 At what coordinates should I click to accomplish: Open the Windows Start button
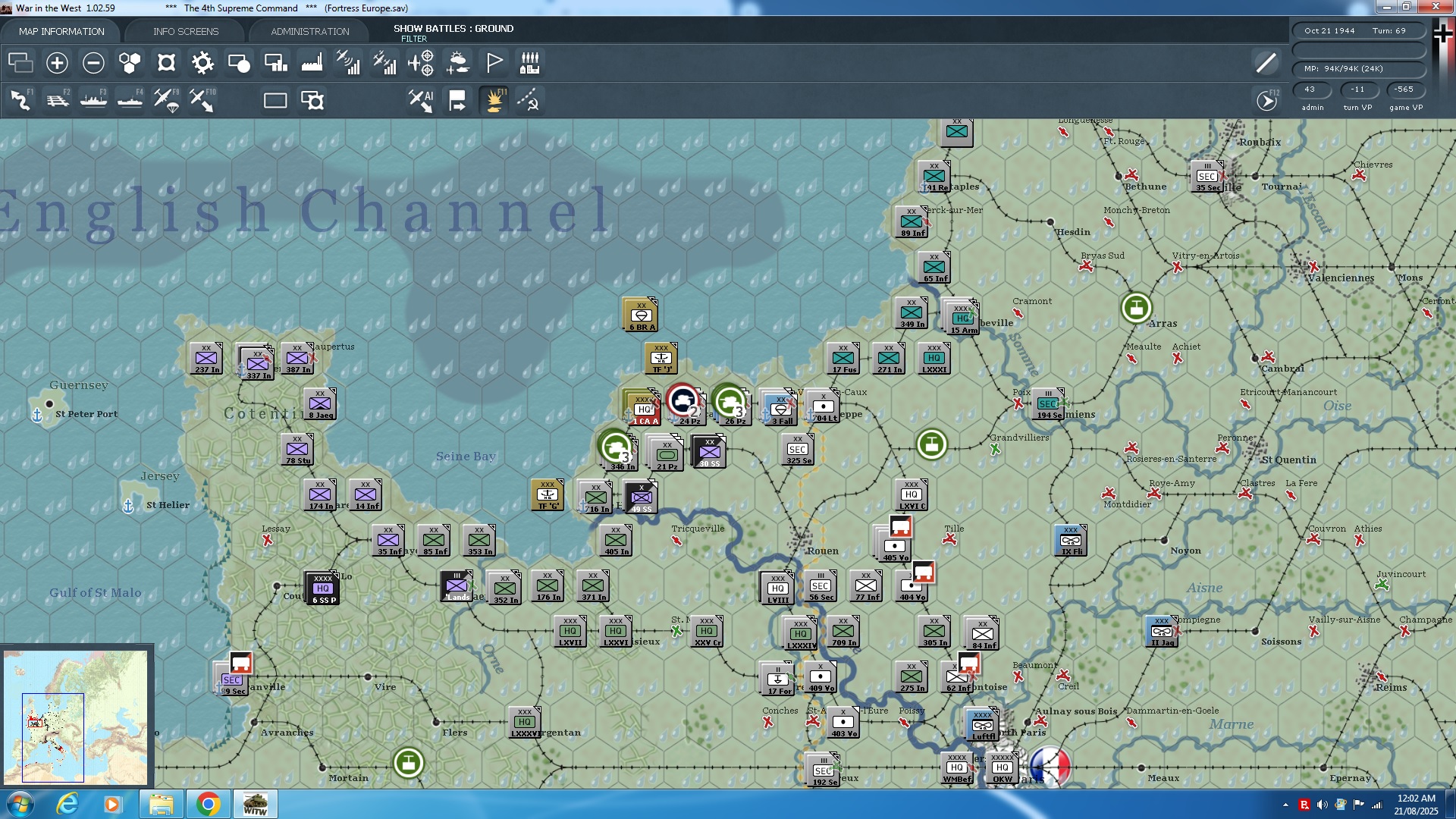pyautogui.click(x=20, y=804)
